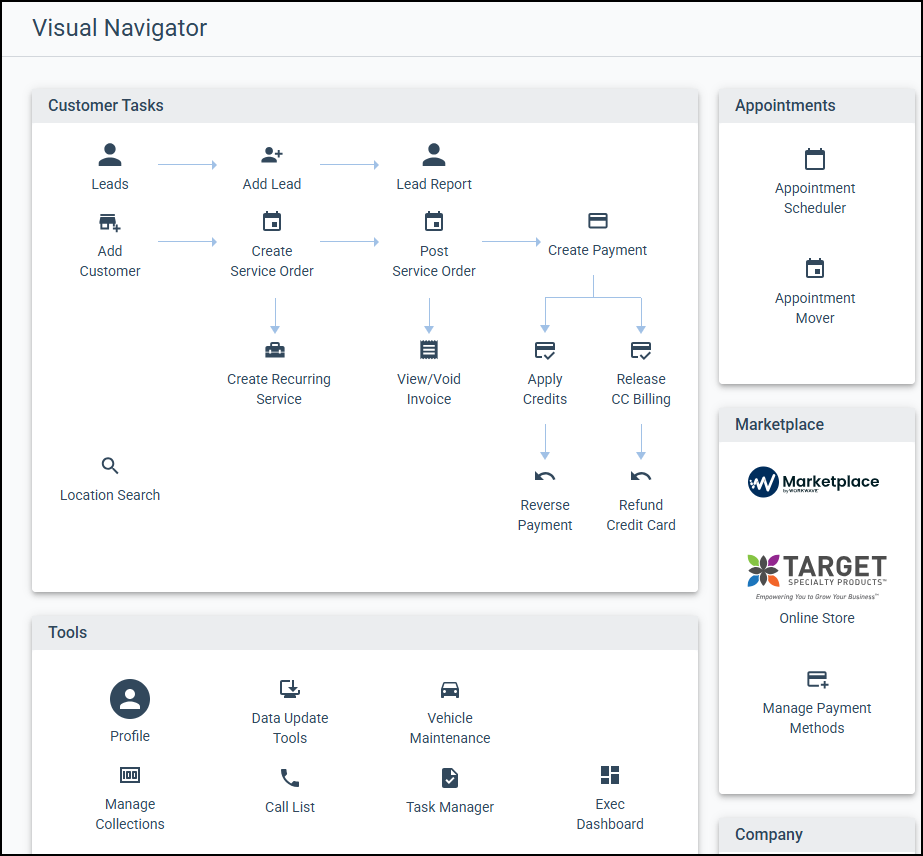Click the Vehicle Maintenance icon

(x=450, y=689)
